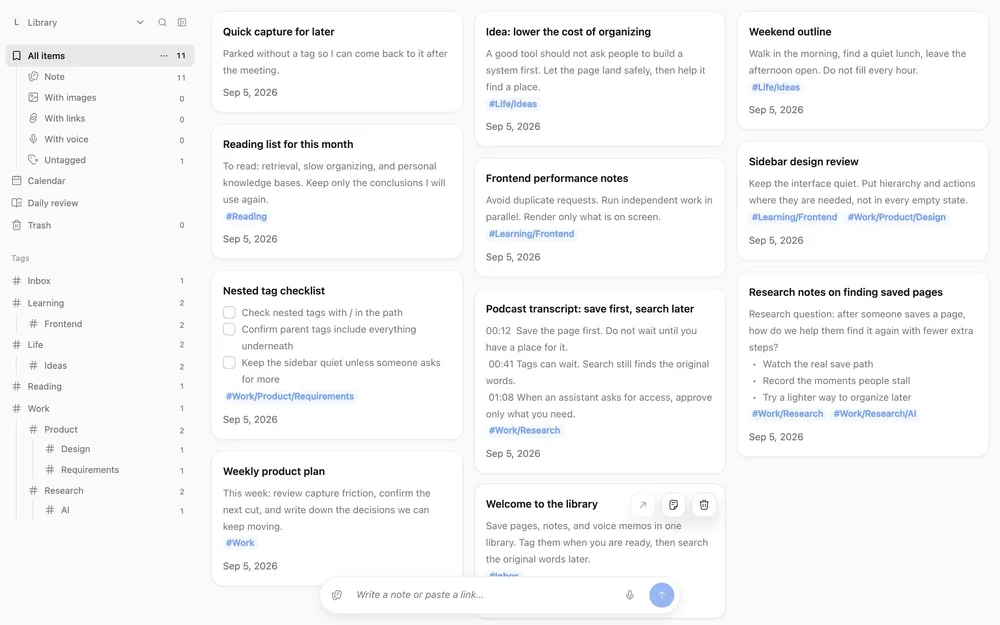Send note with the blue arrow button
The width and height of the screenshot is (1000, 625).
[x=661, y=595]
